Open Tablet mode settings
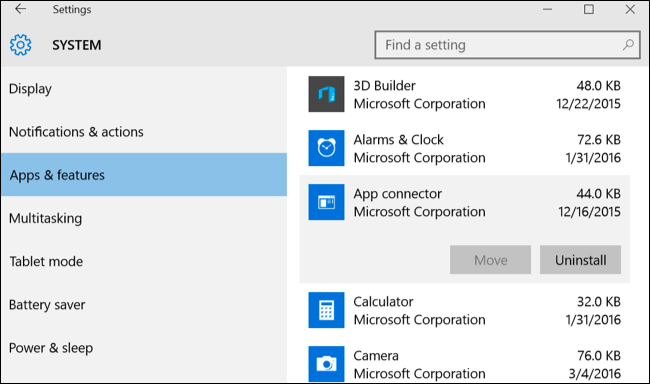The width and height of the screenshot is (650, 384). 143,261
